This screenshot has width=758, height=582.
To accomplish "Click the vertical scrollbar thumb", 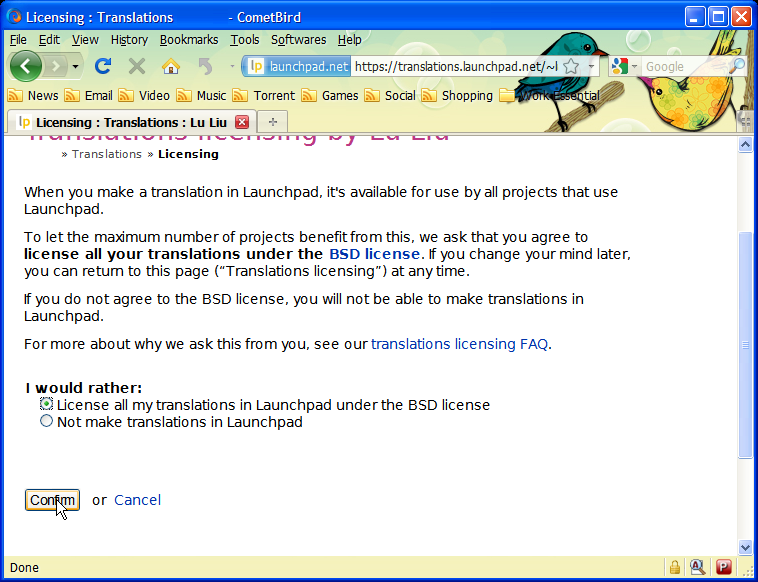I will tap(744, 343).
